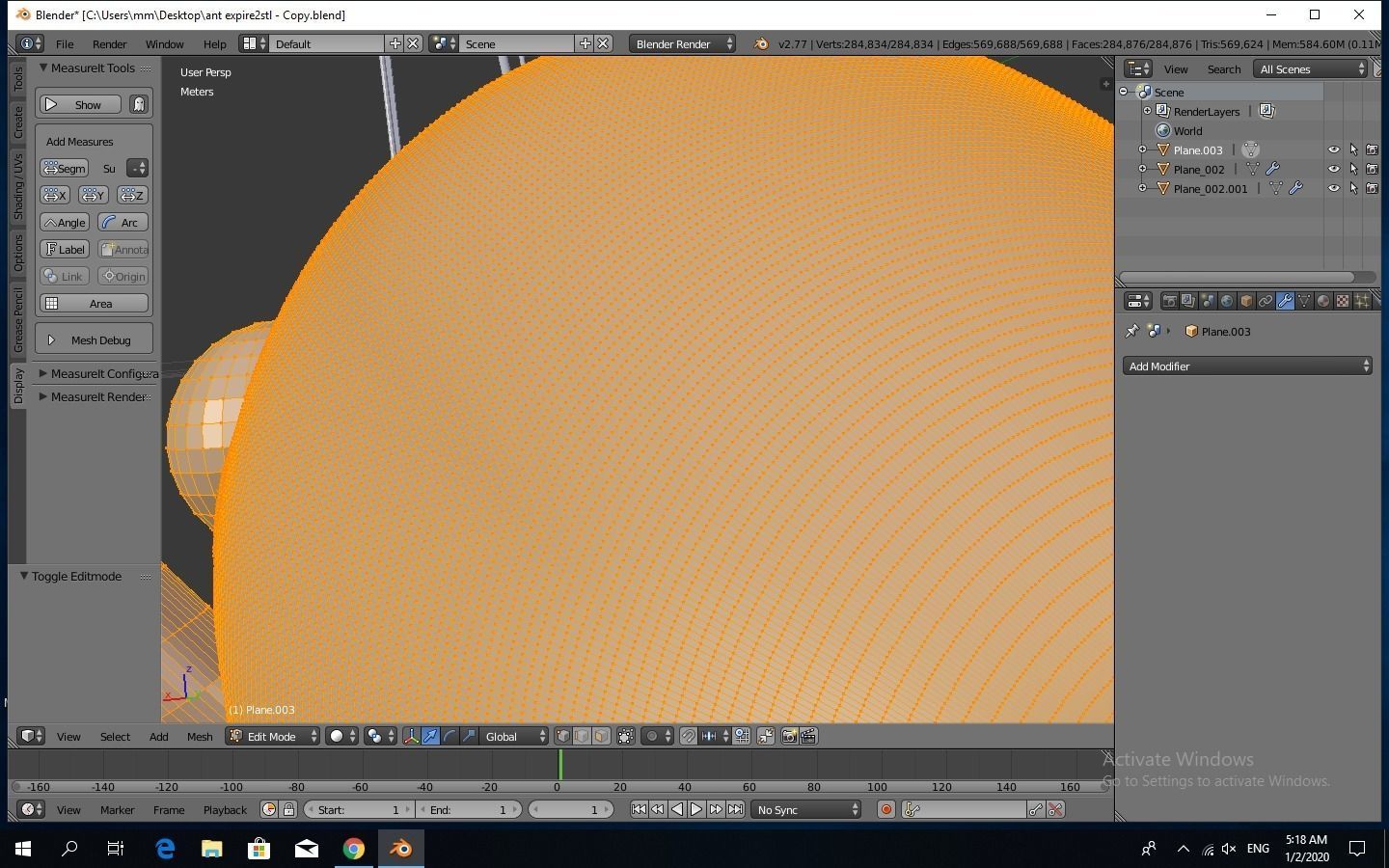Open the Render Layers properties tab icon
This screenshot has height=868, width=1389.
[1188, 302]
